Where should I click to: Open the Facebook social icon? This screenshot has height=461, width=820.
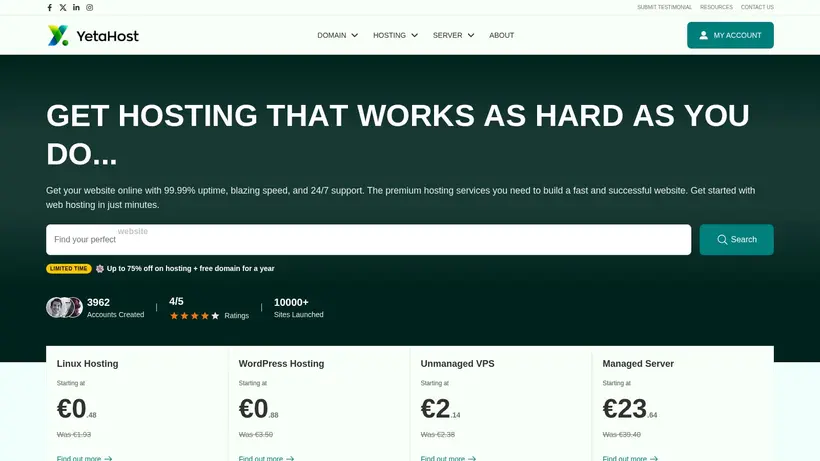click(x=50, y=7)
